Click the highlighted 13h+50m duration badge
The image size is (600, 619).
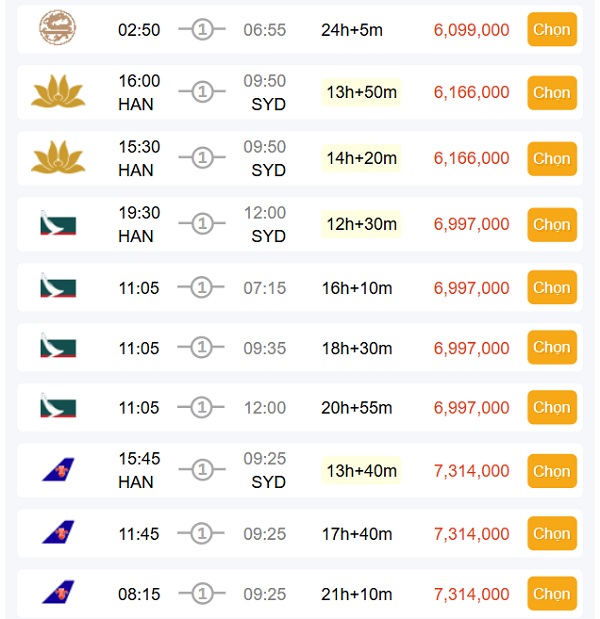pos(361,93)
